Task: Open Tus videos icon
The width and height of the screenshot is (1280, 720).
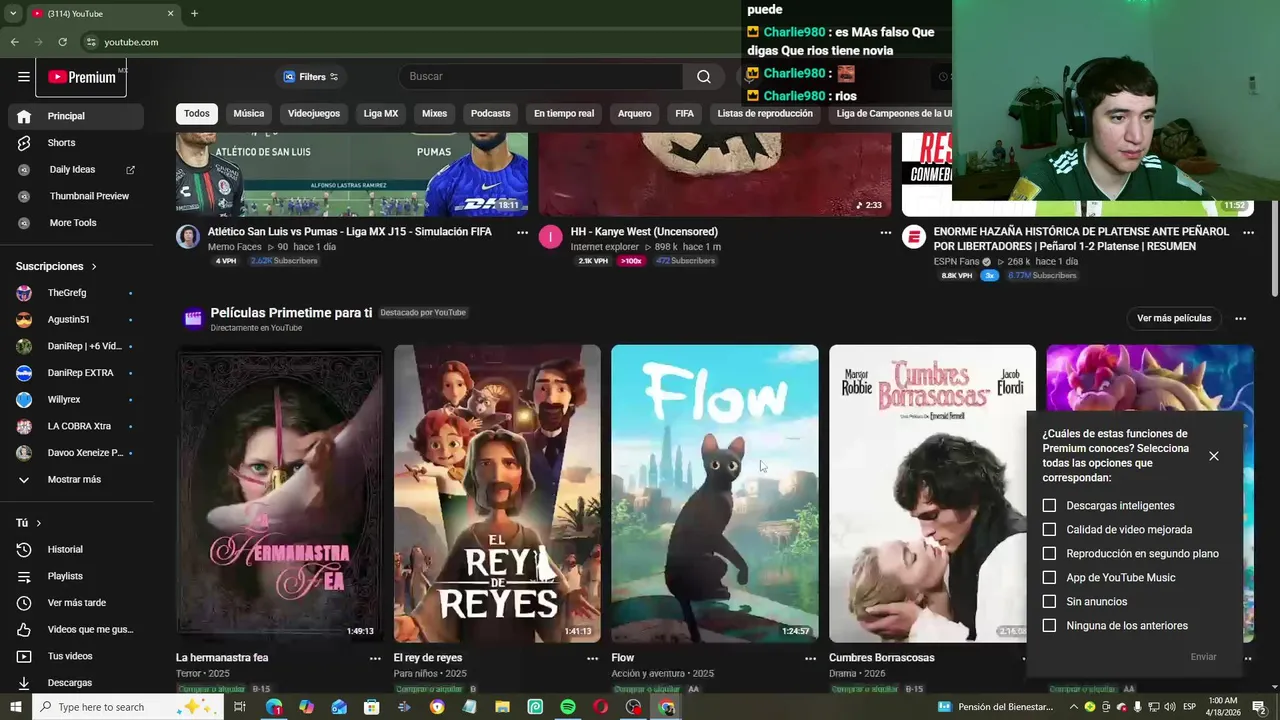Action: [24, 657]
